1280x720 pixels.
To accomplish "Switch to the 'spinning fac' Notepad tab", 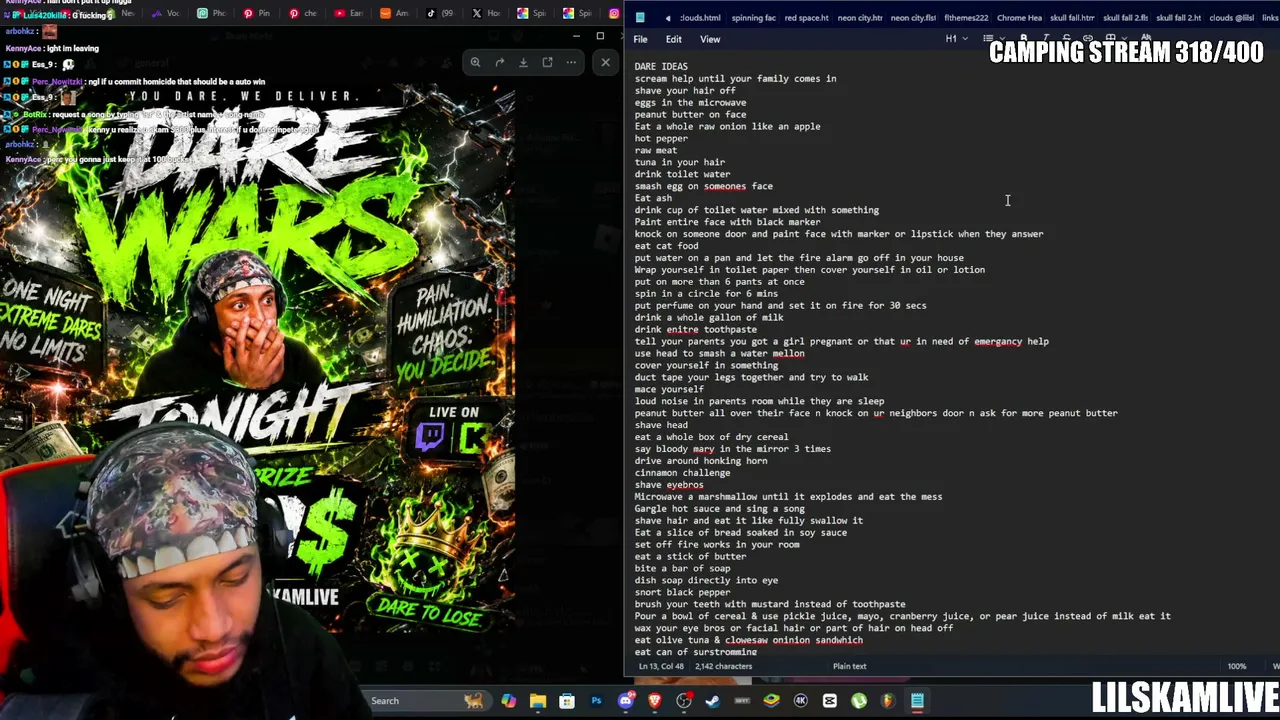I will [754, 18].
